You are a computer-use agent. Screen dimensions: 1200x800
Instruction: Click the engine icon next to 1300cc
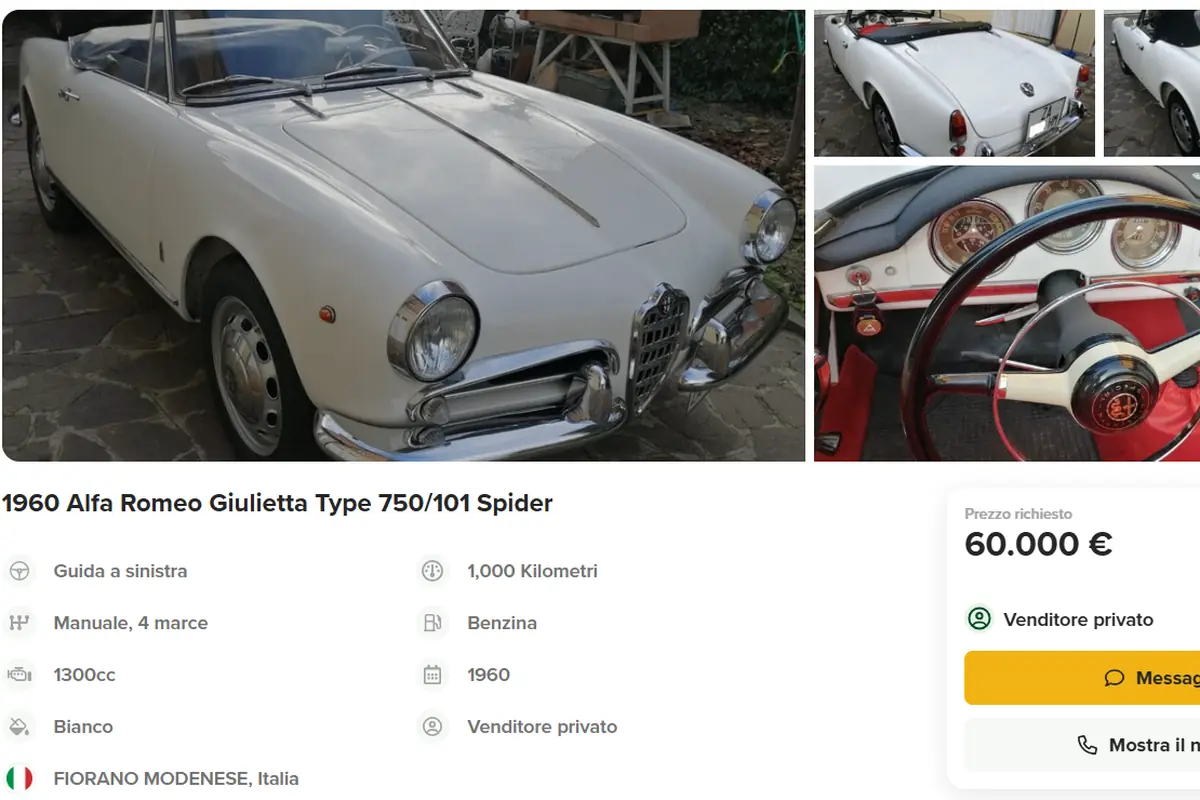point(19,675)
